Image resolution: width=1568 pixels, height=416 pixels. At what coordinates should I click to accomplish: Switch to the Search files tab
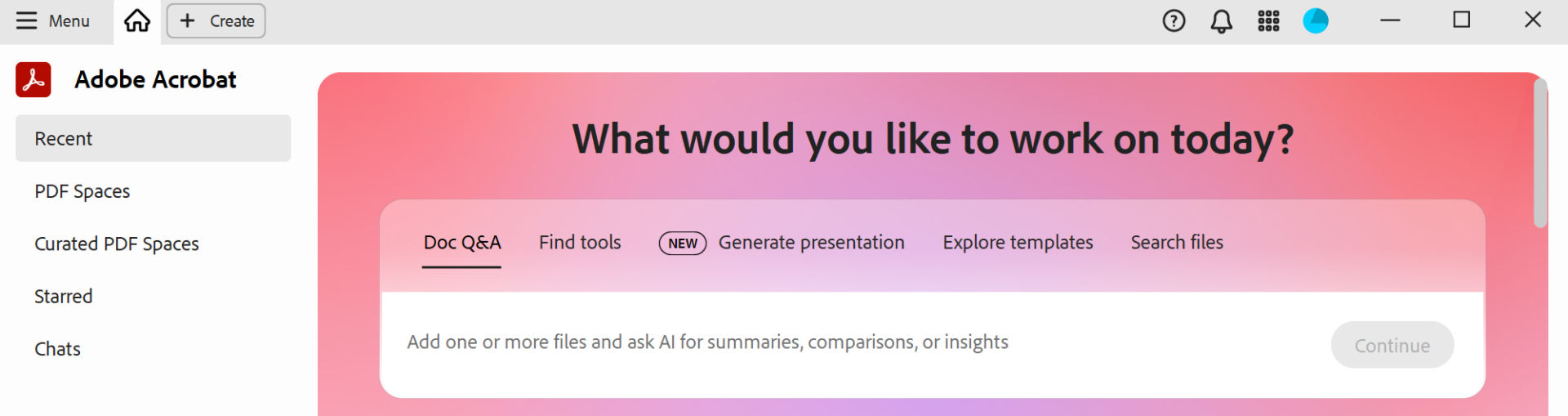coord(1177,243)
